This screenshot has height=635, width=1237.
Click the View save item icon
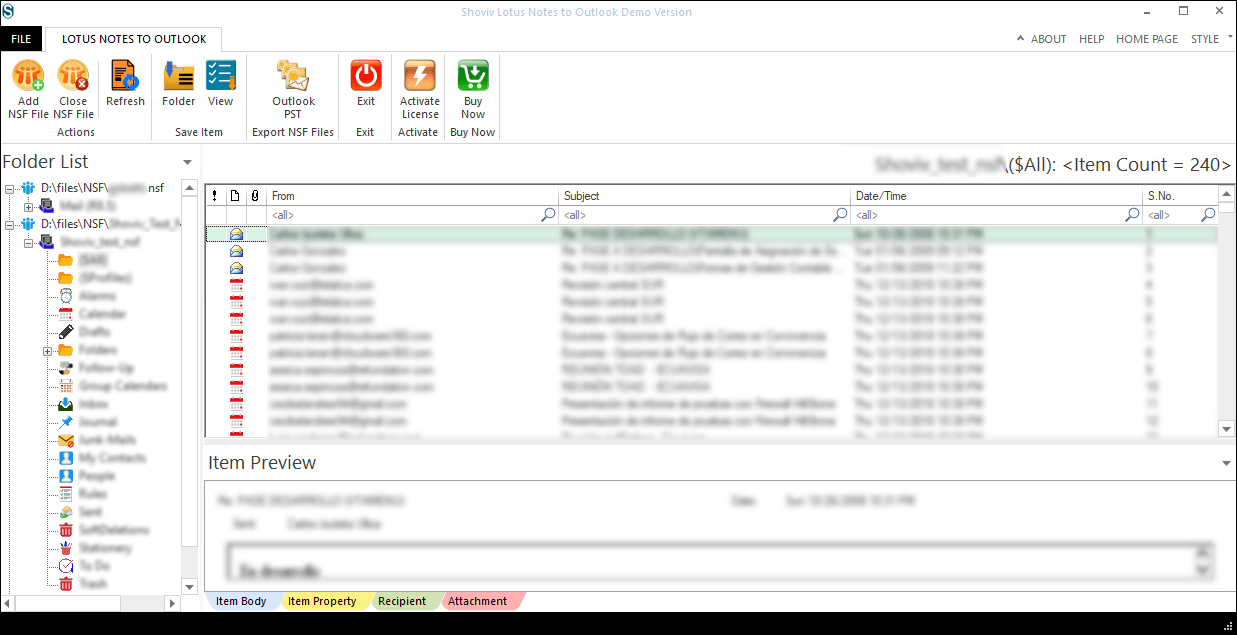[x=221, y=76]
